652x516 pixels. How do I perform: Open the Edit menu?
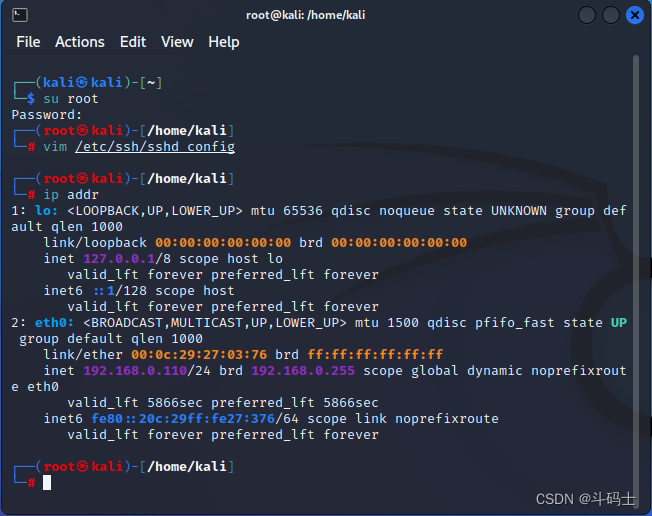(133, 42)
